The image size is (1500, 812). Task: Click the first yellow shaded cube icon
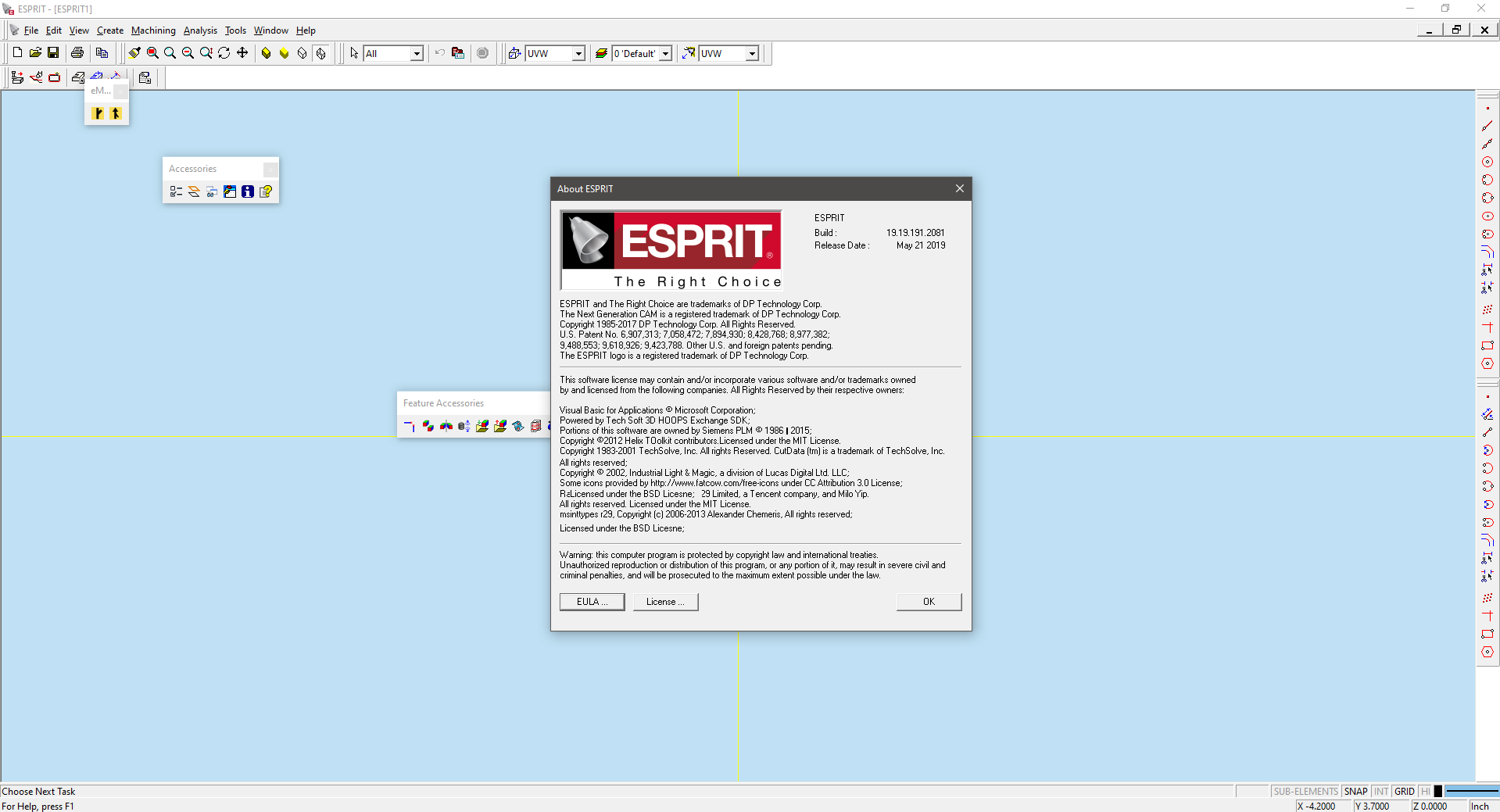(267, 53)
